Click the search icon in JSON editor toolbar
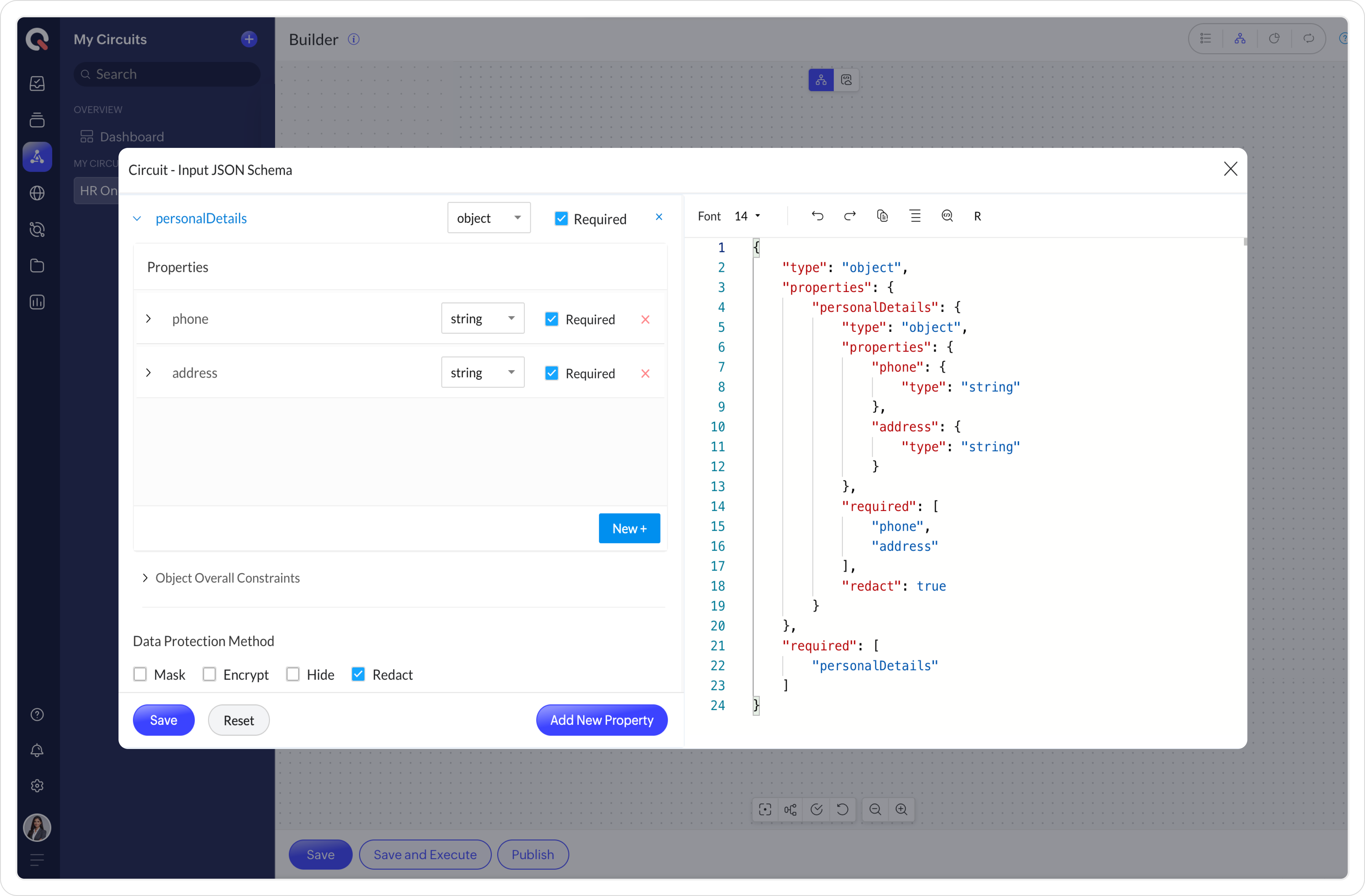This screenshot has height=896, width=1365. pos(947,216)
